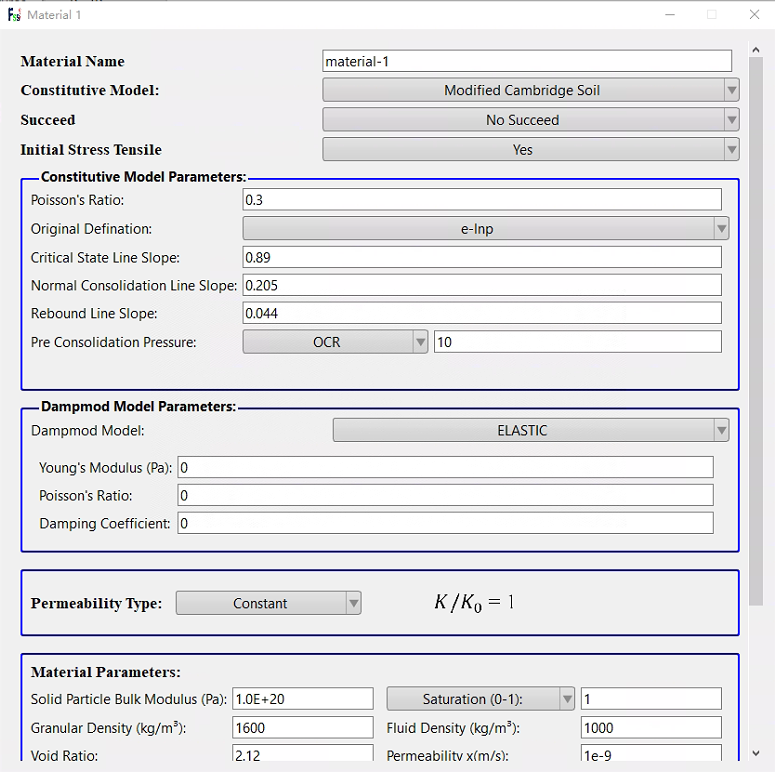Click the Young's Modulus (Pa) field
Viewport: 775px width, 772px height.
[x=445, y=468]
